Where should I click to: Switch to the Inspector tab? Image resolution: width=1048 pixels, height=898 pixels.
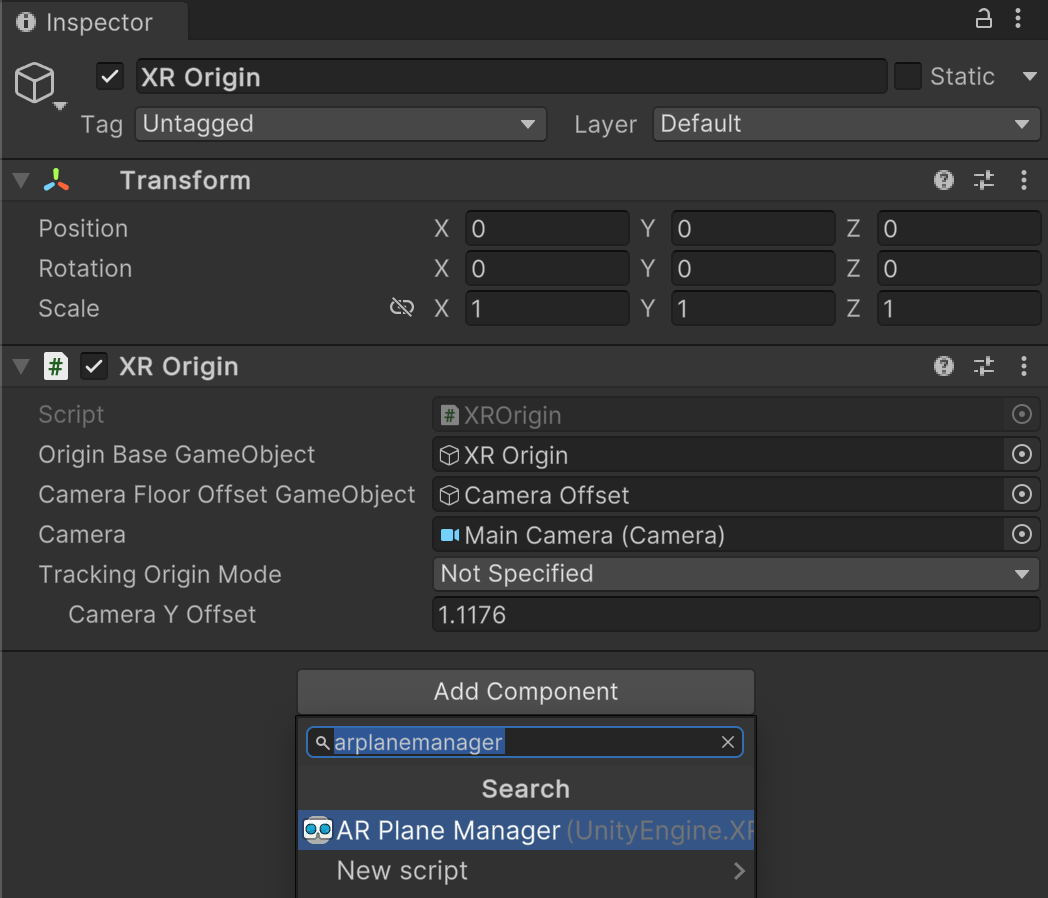90,22
